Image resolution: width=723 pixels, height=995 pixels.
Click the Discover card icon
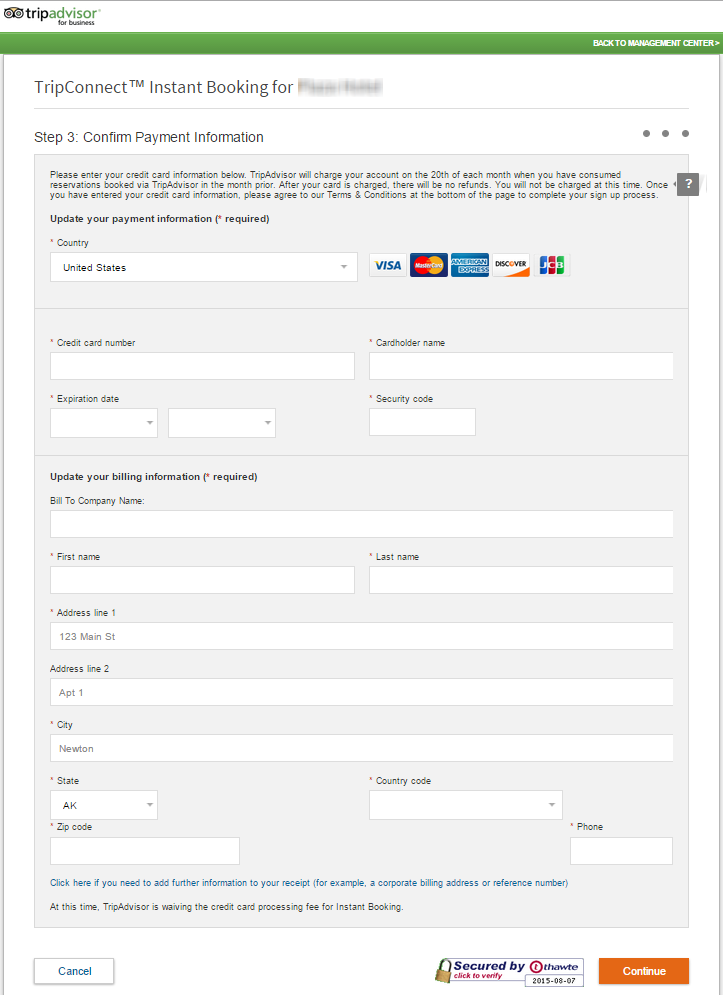tap(511, 265)
